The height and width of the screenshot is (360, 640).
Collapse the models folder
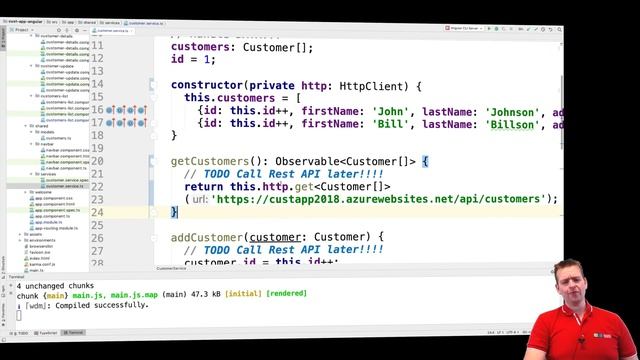click(x=31, y=132)
